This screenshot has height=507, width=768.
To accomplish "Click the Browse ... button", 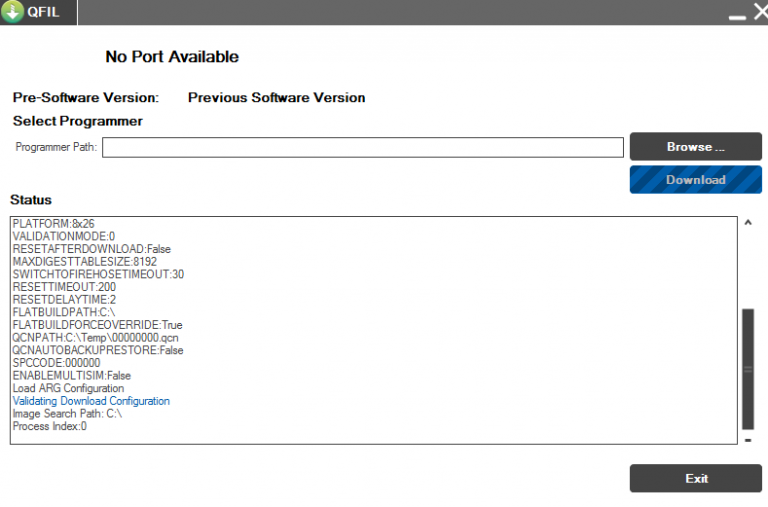I will (695, 147).
